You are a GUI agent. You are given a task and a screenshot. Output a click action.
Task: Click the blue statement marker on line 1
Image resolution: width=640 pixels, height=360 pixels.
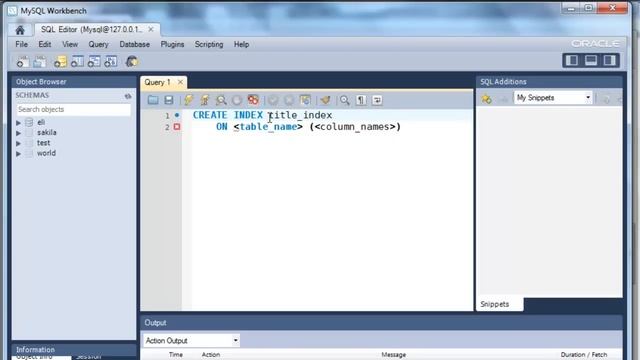coord(177,115)
